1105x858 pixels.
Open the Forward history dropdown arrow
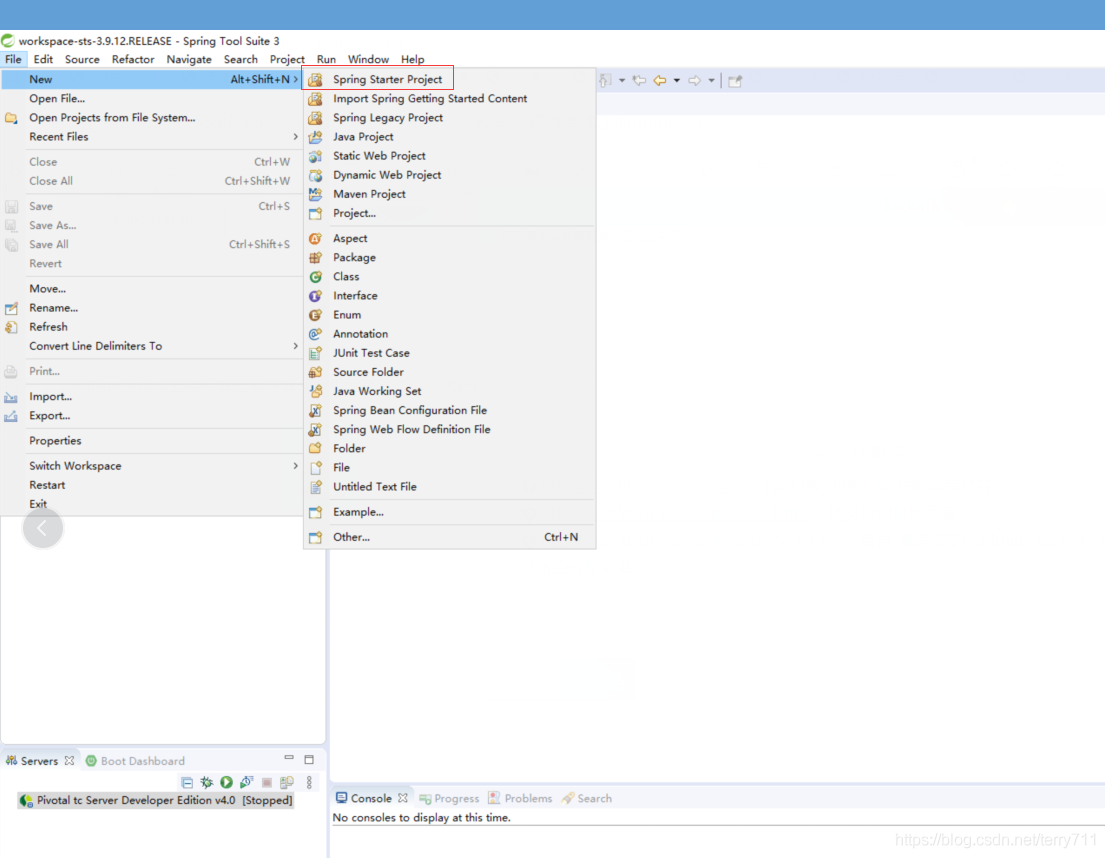click(x=711, y=80)
